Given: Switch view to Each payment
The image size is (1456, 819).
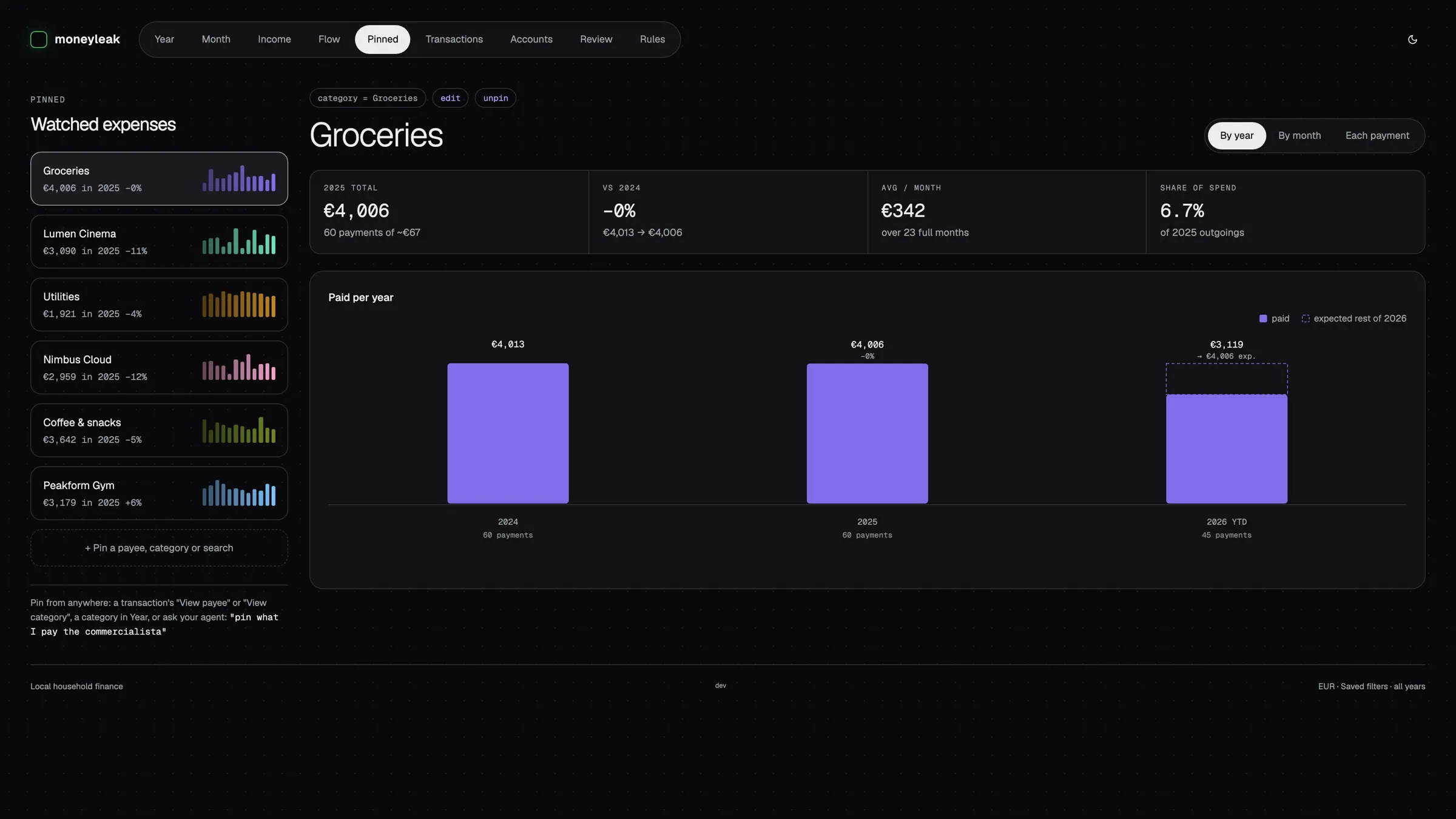Looking at the screenshot, I should click(x=1377, y=136).
